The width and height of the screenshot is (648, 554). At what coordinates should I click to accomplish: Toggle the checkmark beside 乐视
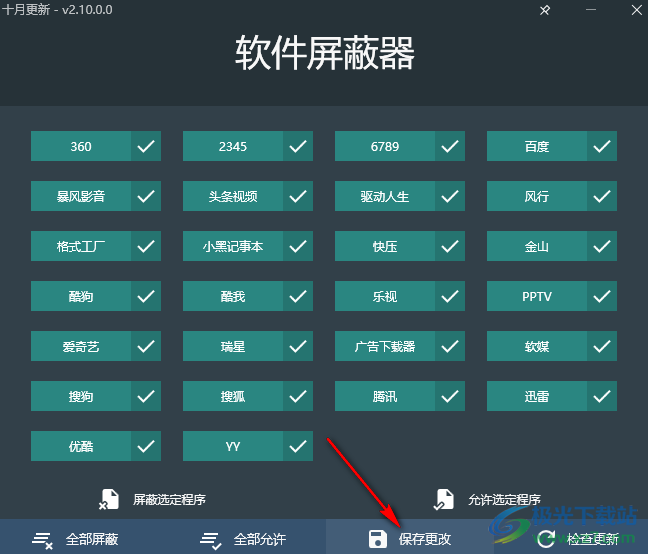pos(450,296)
